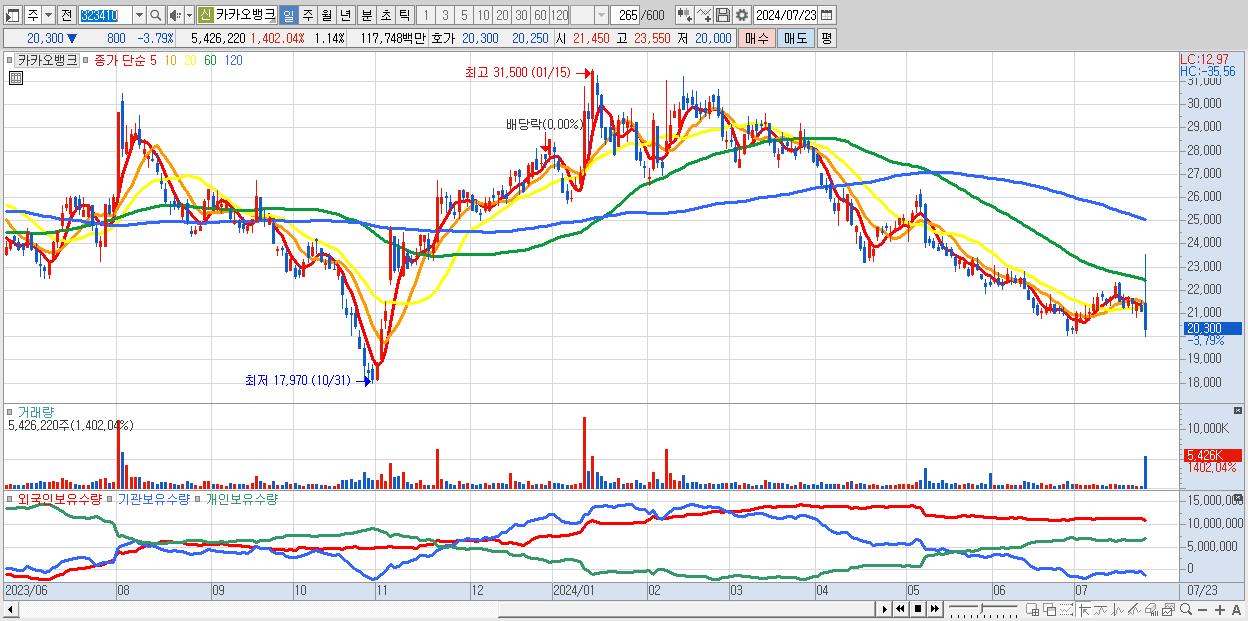Select the monthly '월' period tab

click(x=326, y=15)
